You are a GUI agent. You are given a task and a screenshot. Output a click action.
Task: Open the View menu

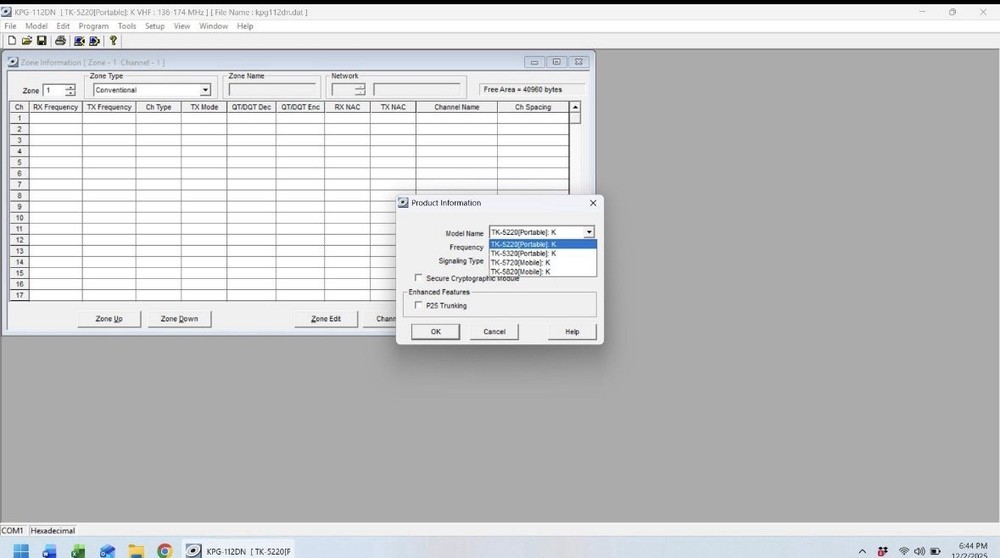(x=182, y=26)
